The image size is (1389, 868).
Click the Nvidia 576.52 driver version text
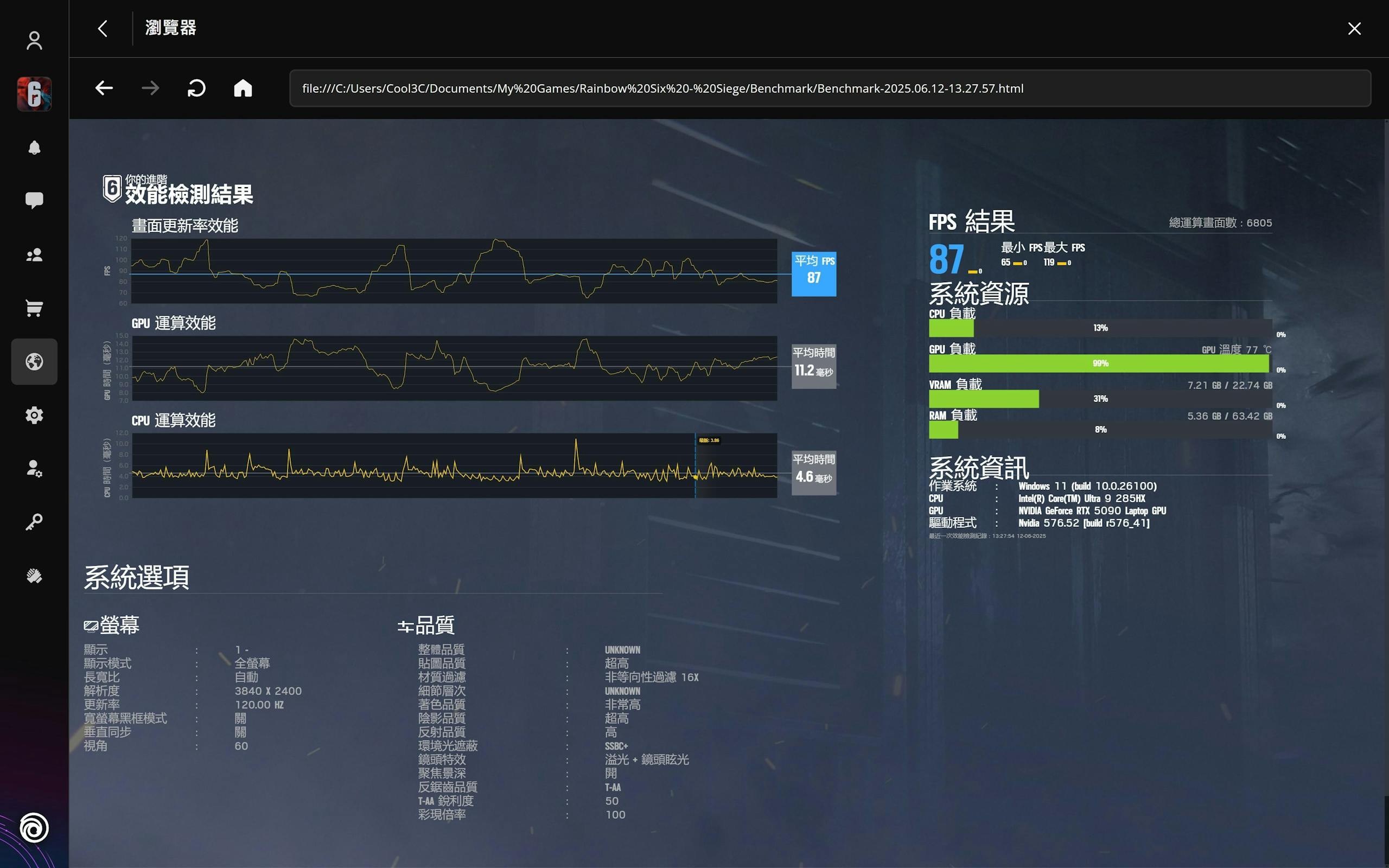(x=1084, y=523)
